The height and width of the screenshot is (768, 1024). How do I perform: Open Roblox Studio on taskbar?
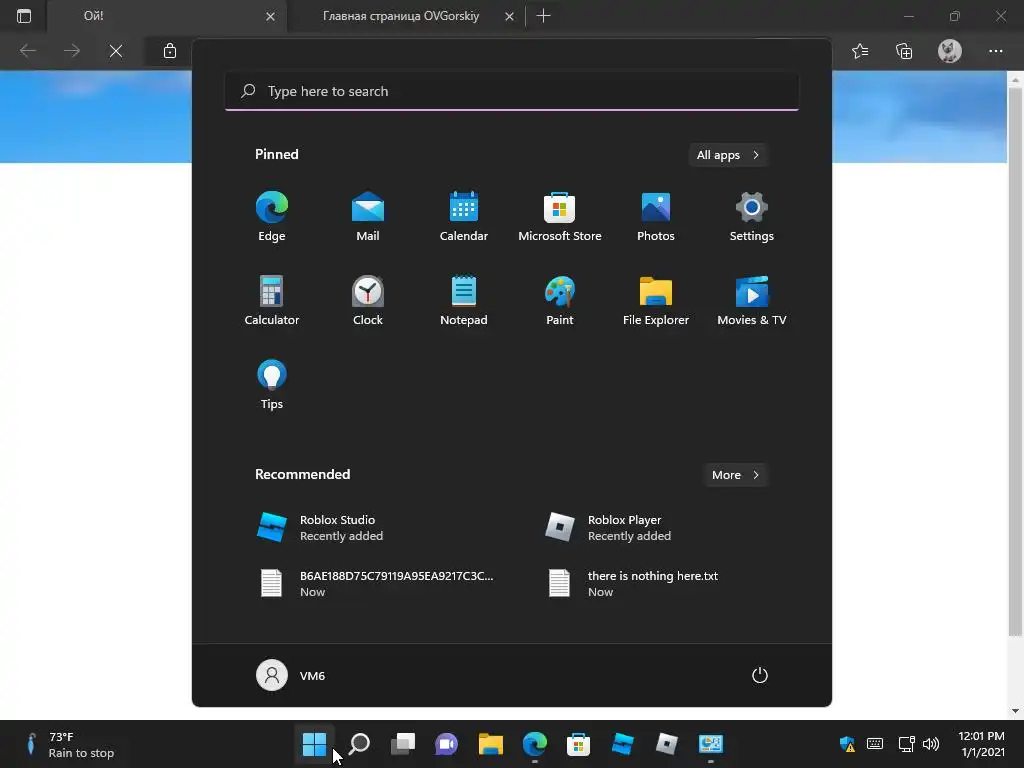[622, 743]
